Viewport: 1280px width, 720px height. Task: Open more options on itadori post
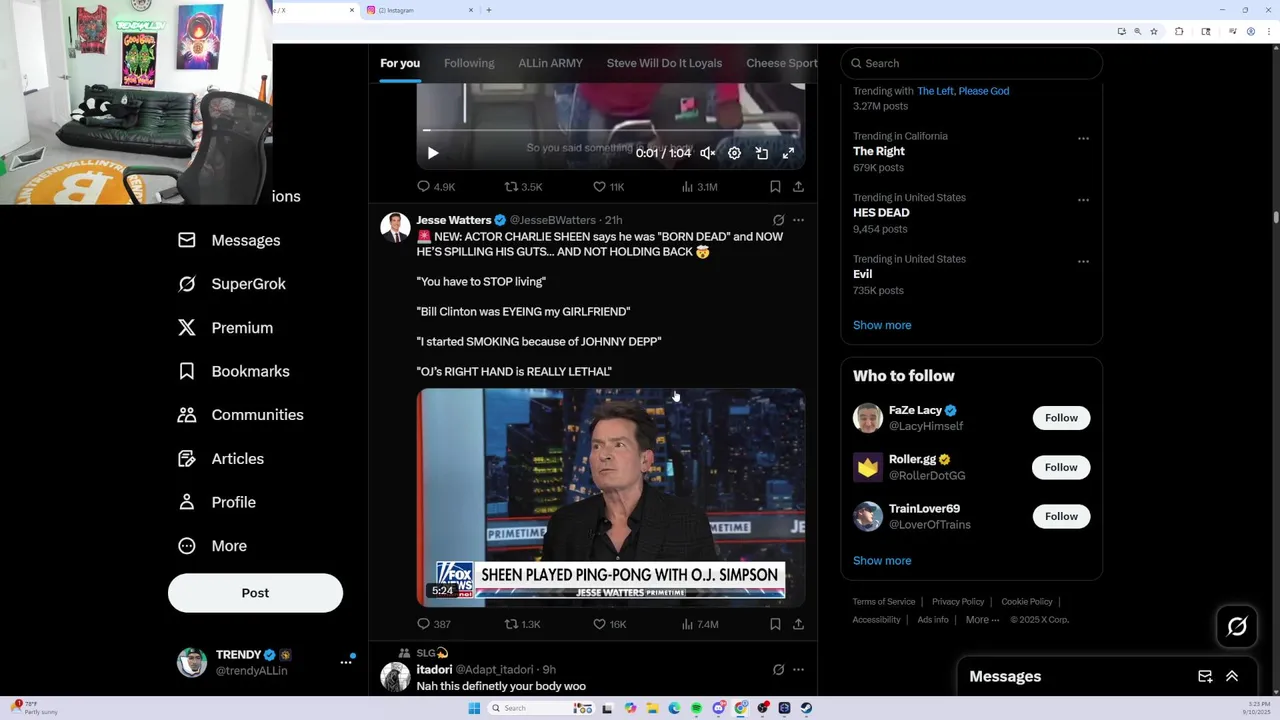pos(798,669)
